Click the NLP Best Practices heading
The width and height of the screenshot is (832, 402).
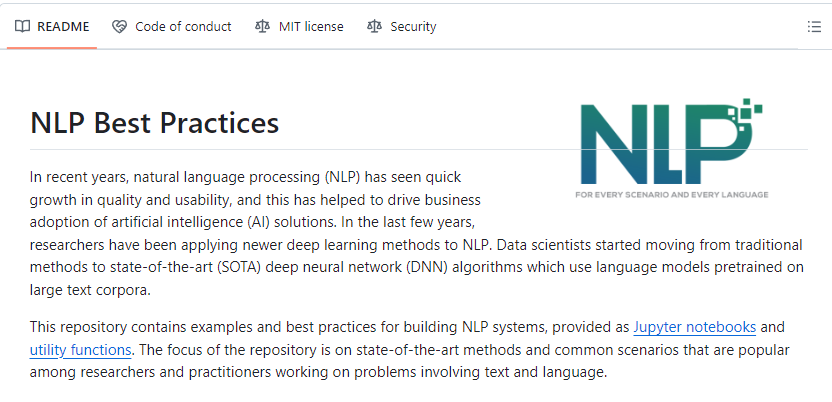(154, 123)
